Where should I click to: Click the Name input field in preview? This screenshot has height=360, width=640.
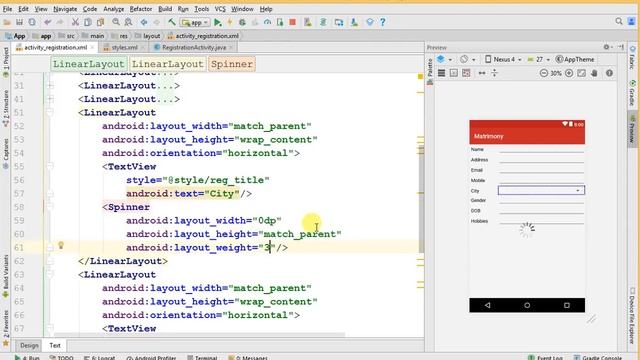[542, 149]
